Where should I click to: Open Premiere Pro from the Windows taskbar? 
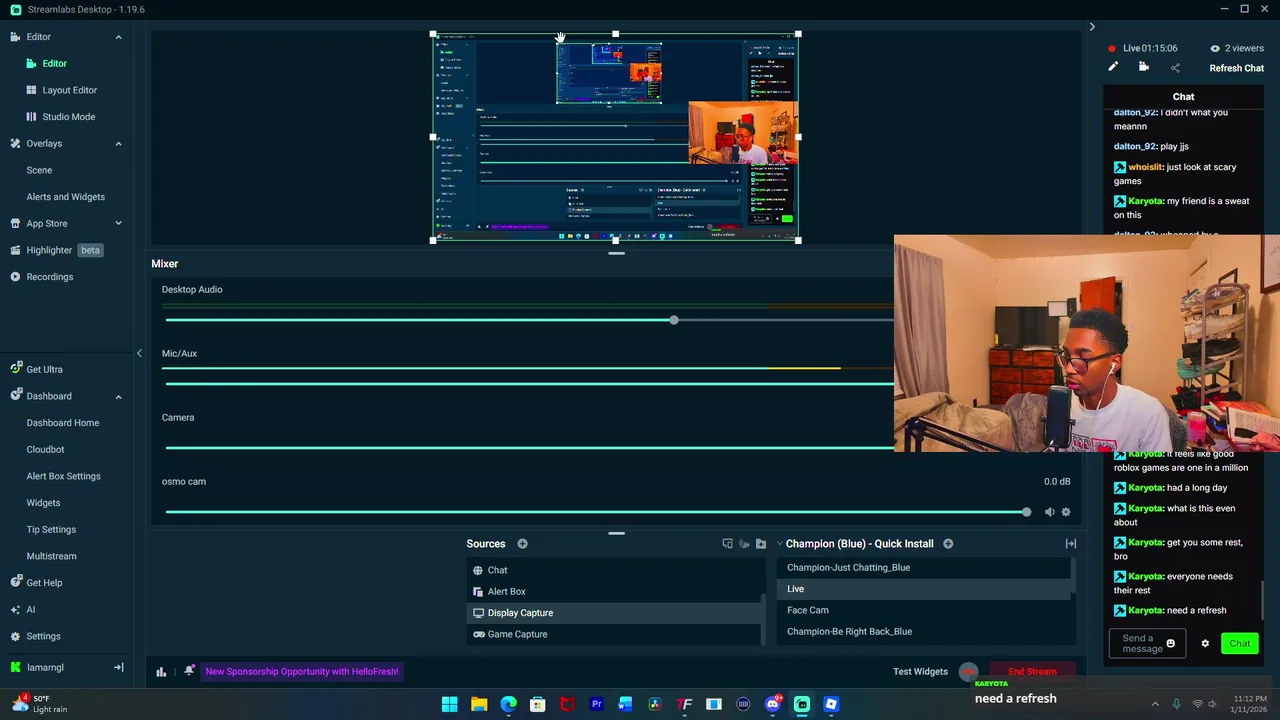coord(596,704)
